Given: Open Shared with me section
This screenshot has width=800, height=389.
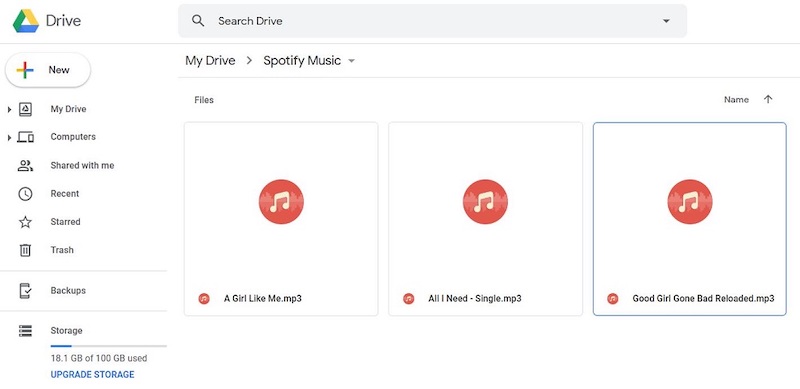Looking at the screenshot, I should 82,165.
